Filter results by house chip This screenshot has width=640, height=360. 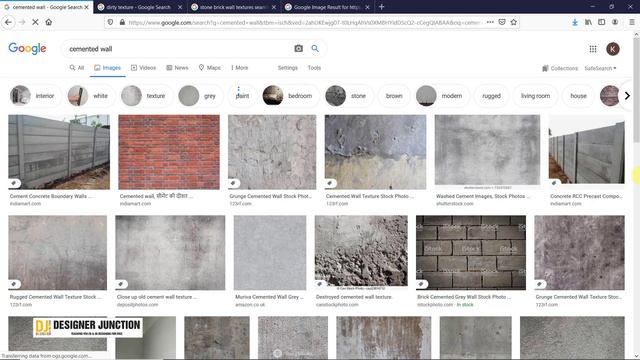(578, 96)
